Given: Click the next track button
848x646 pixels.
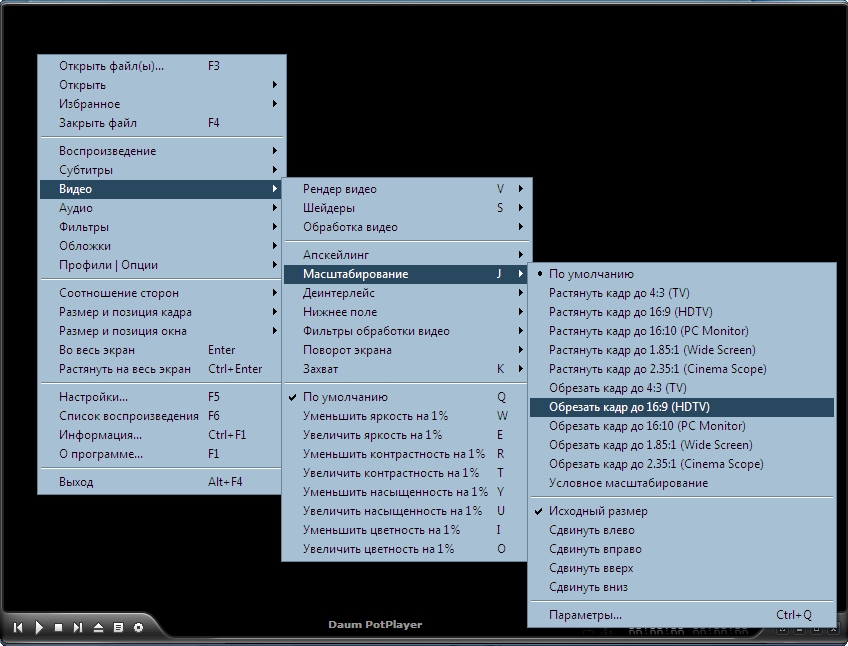Looking at the screenshot, I should (78, 627).
